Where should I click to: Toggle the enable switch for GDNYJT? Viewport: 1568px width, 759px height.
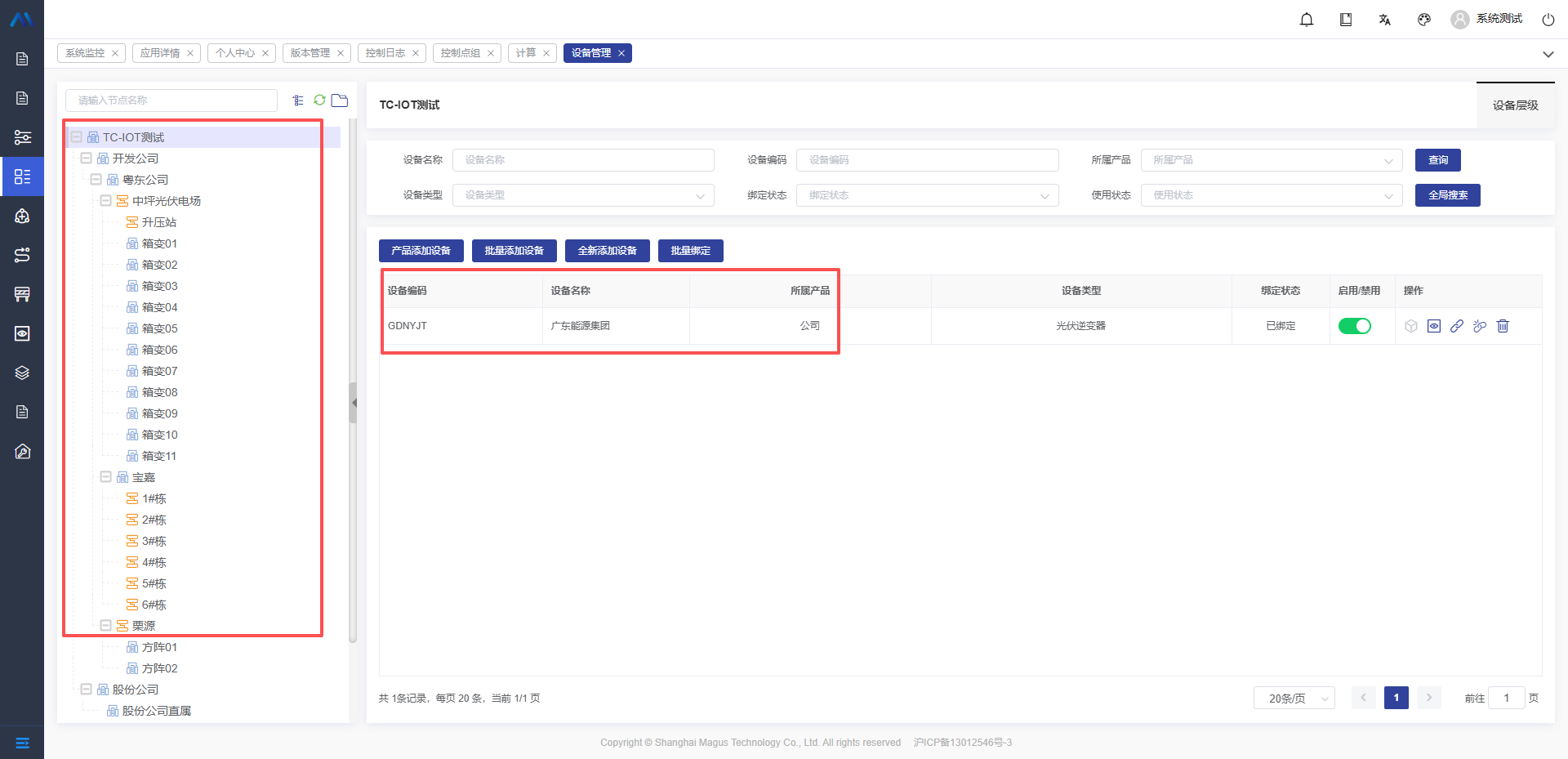click(1354, 326)
